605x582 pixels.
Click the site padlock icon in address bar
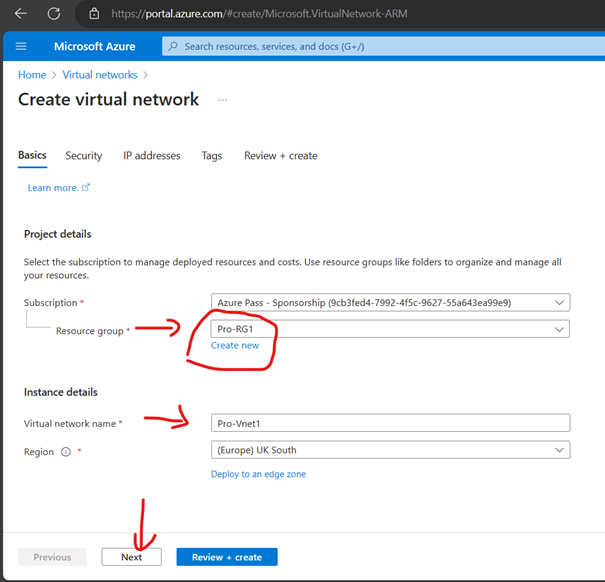[93, 14]
